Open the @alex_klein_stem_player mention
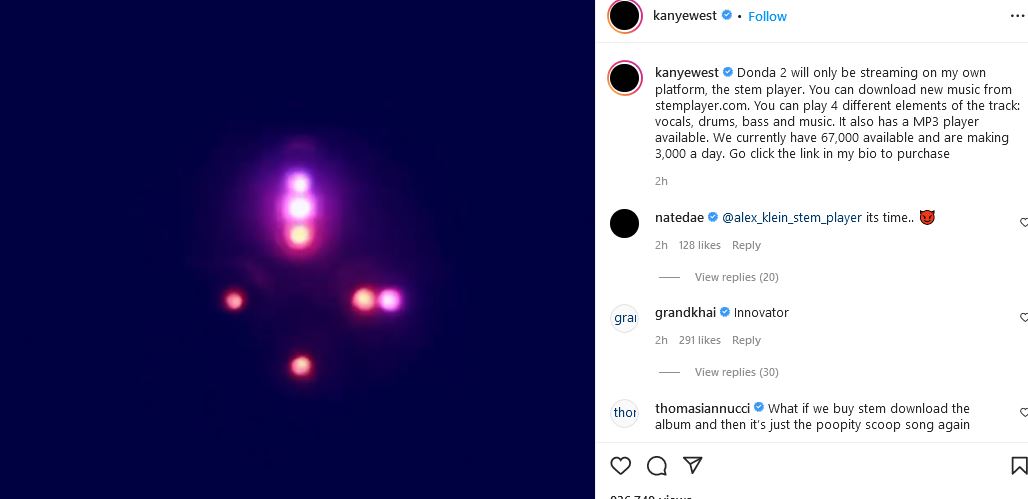Image resolution: width=1028 pixels, height=499 pixels. [x=791, y=217]
